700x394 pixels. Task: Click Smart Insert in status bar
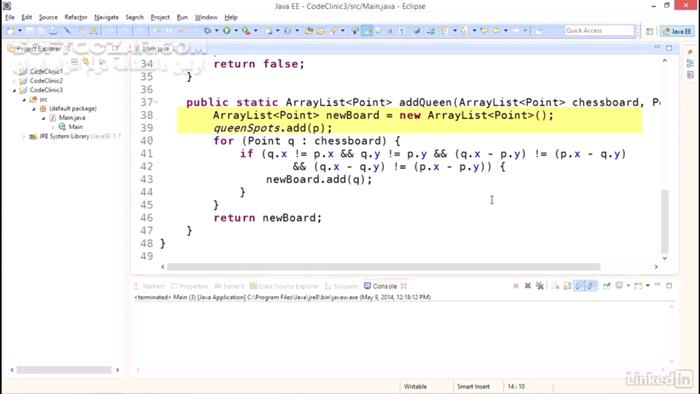473,386
